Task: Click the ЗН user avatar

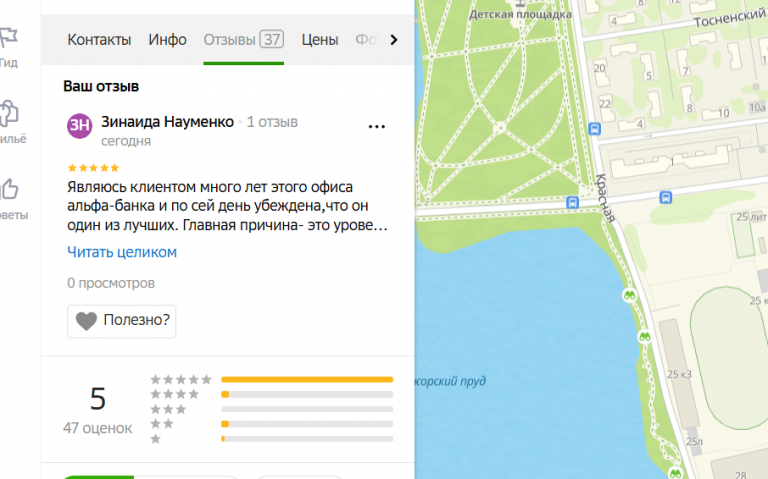Action: 79,125
